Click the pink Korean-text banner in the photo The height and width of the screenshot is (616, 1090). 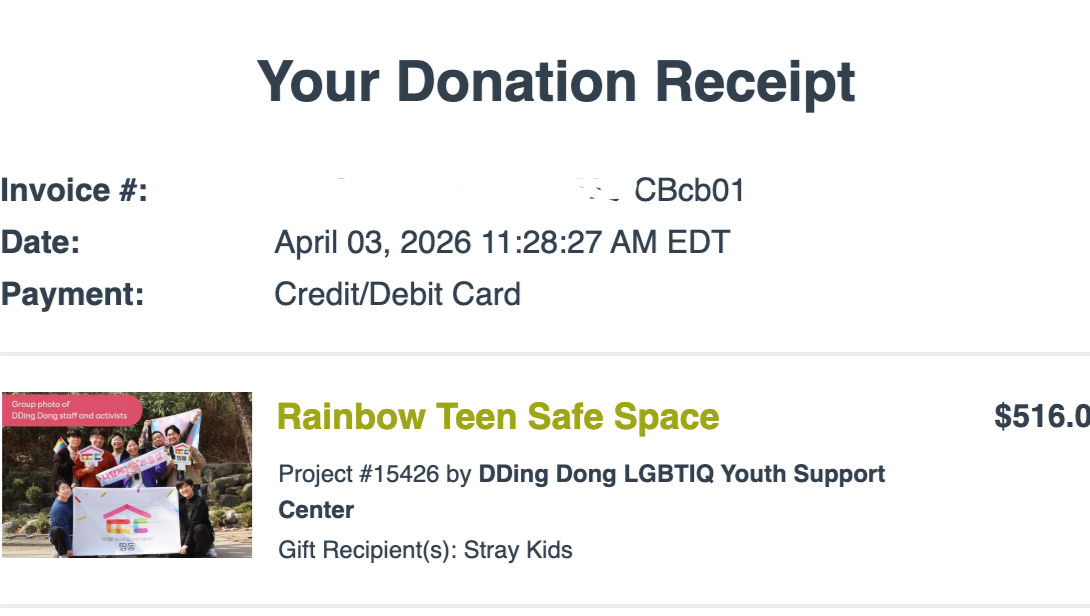131,465
